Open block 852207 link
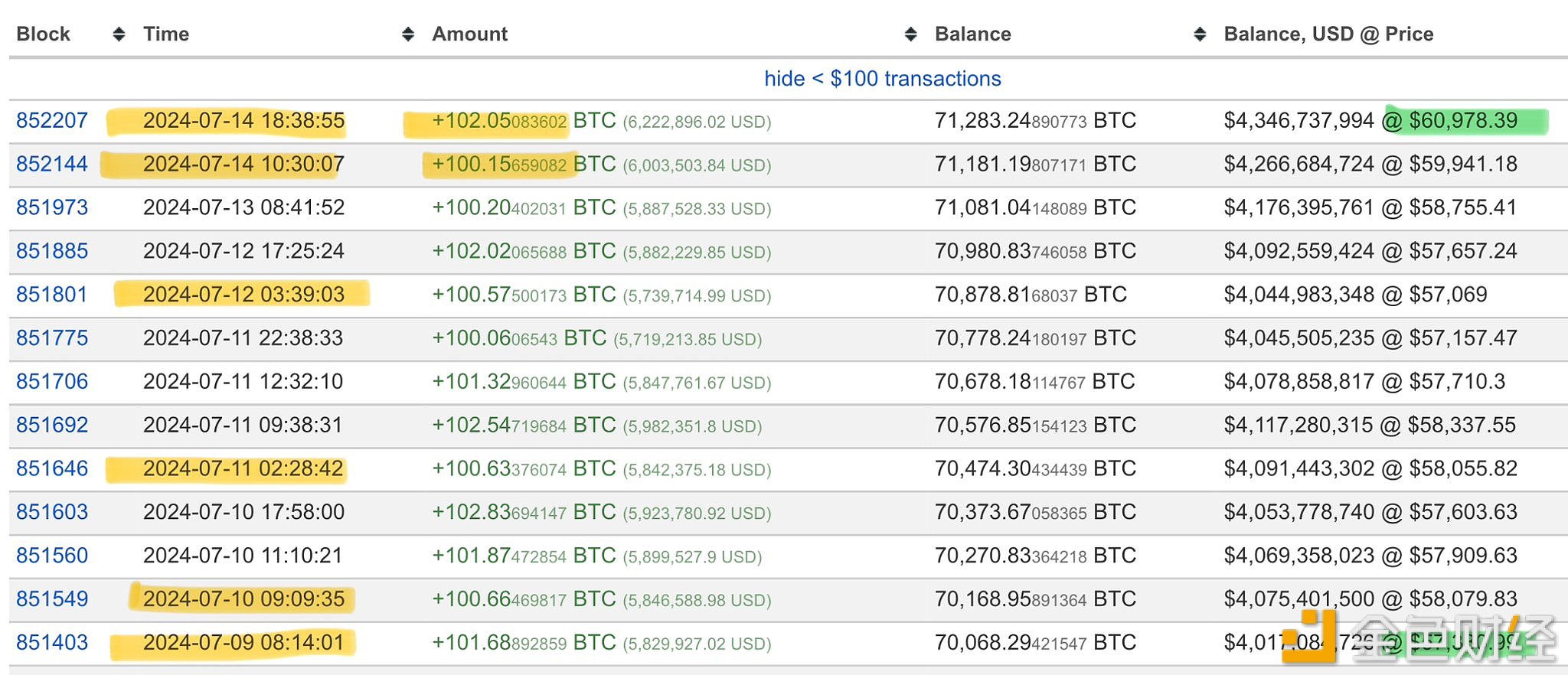Viewport: 1568px width, 675px height. 52,121
